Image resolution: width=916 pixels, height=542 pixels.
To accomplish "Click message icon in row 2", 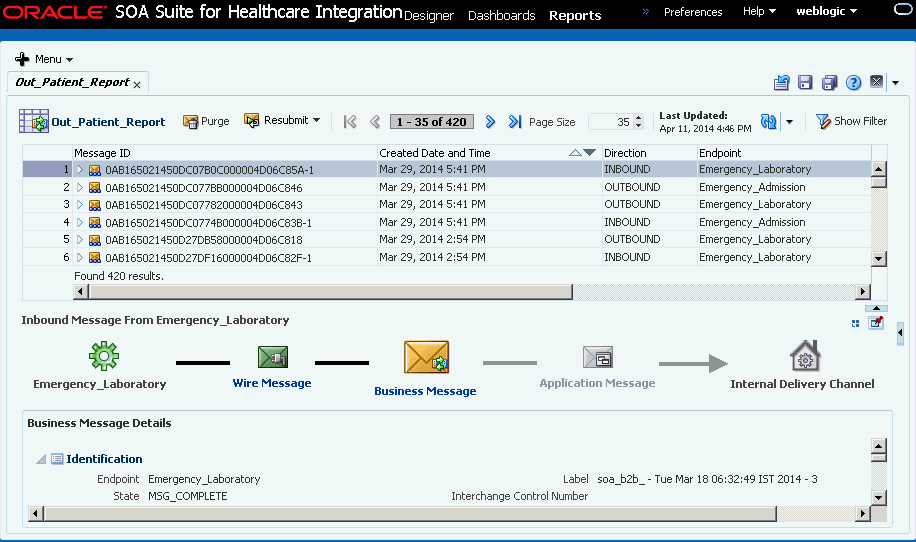I will pos(95,187).
